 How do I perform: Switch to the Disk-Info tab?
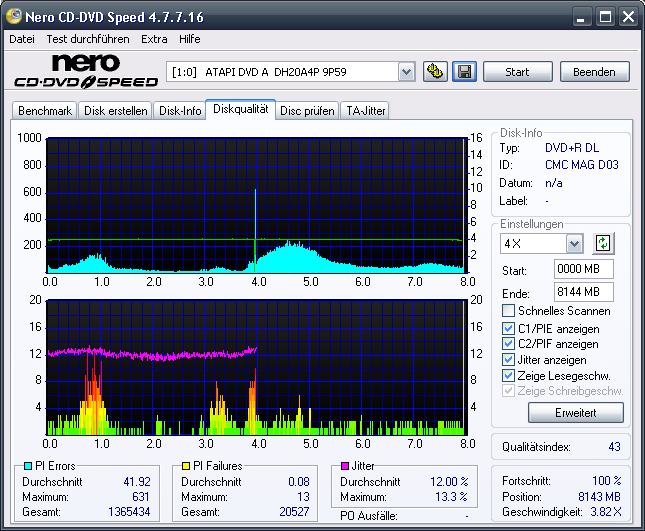(x=180, y=111)
